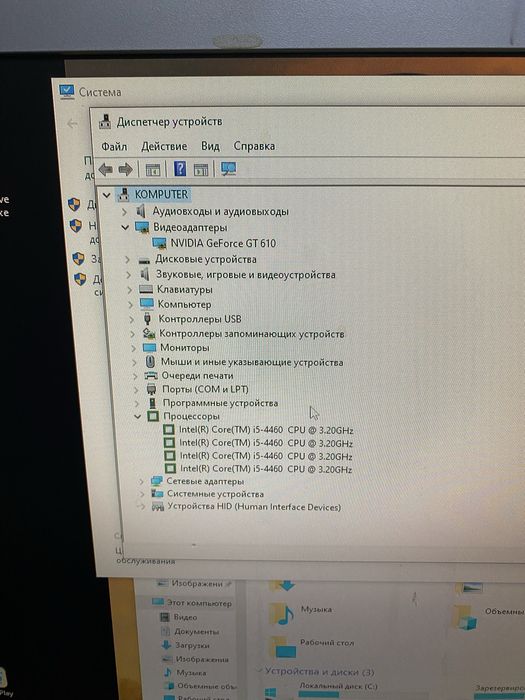Expand Устройства HID category
525x700 pixels.
tap(141, 507)
